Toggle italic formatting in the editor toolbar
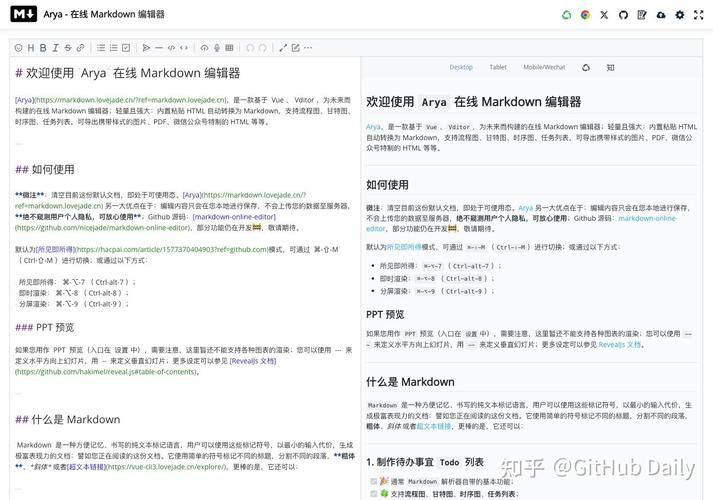This screenshot has height=500, width=713. pos(55,48)
